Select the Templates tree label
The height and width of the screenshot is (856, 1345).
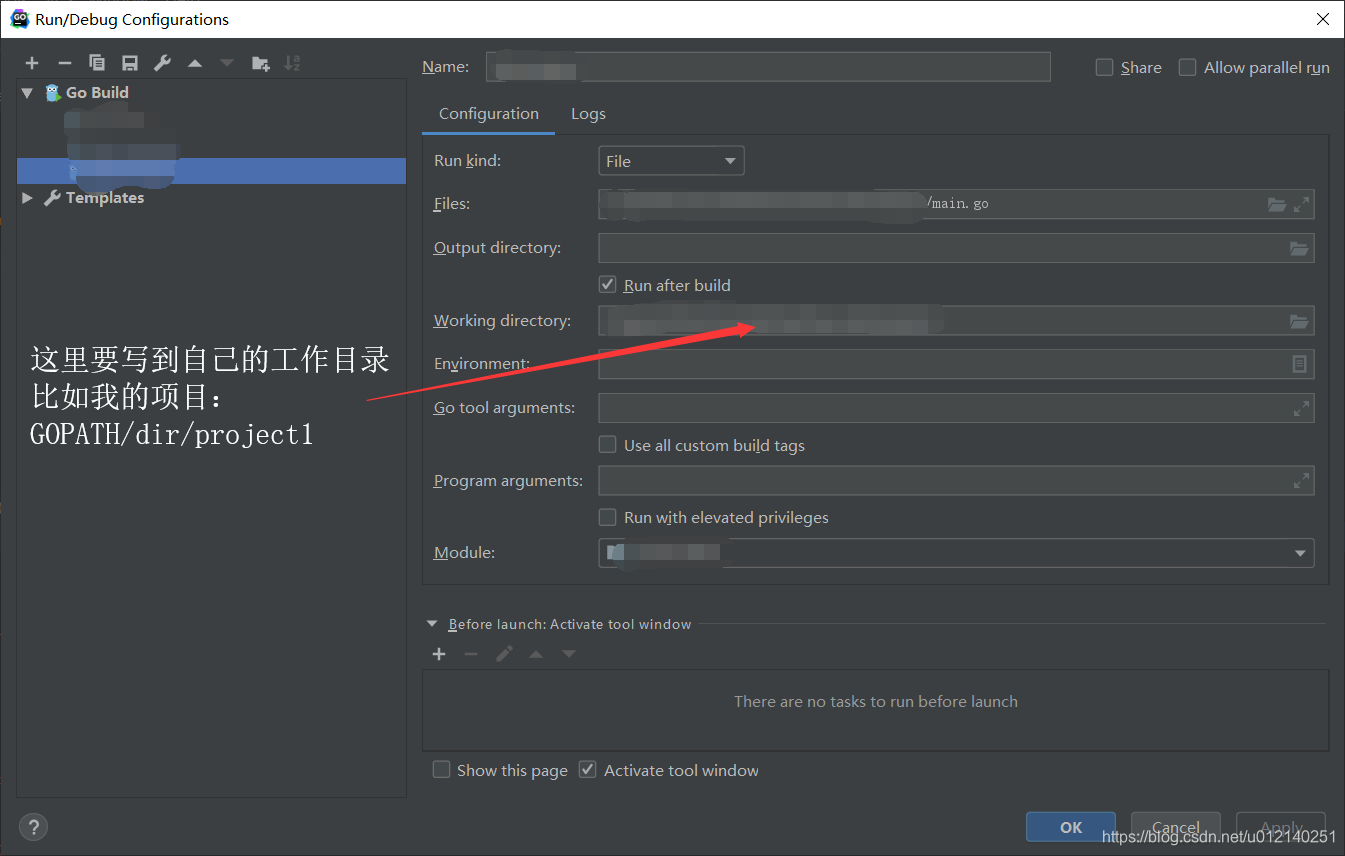pos(105,198)
